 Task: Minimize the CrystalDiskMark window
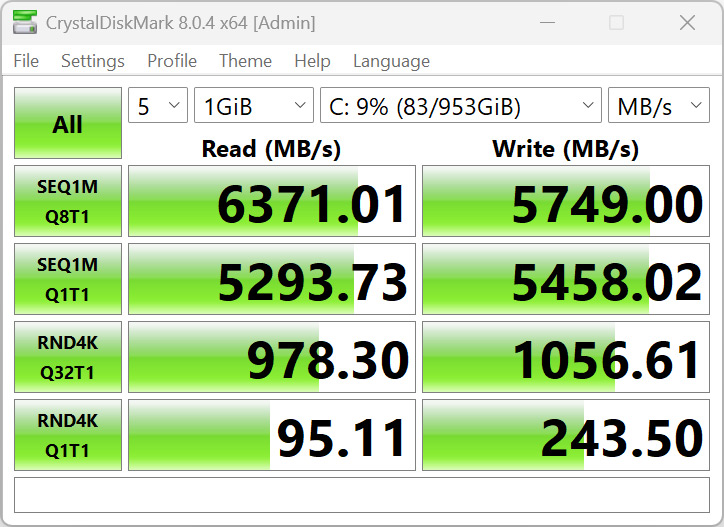pyautogui.click(x=546, y=22)
